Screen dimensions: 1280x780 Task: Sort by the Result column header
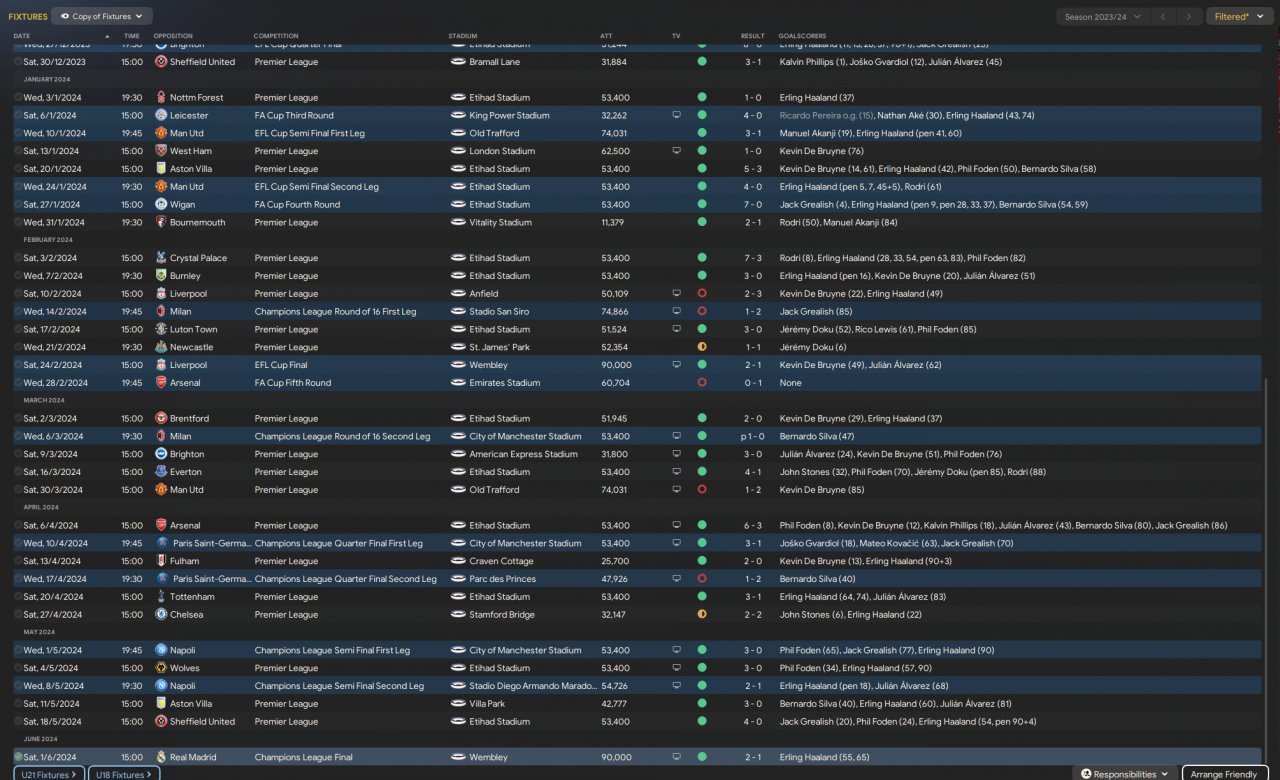click(752, 36)
